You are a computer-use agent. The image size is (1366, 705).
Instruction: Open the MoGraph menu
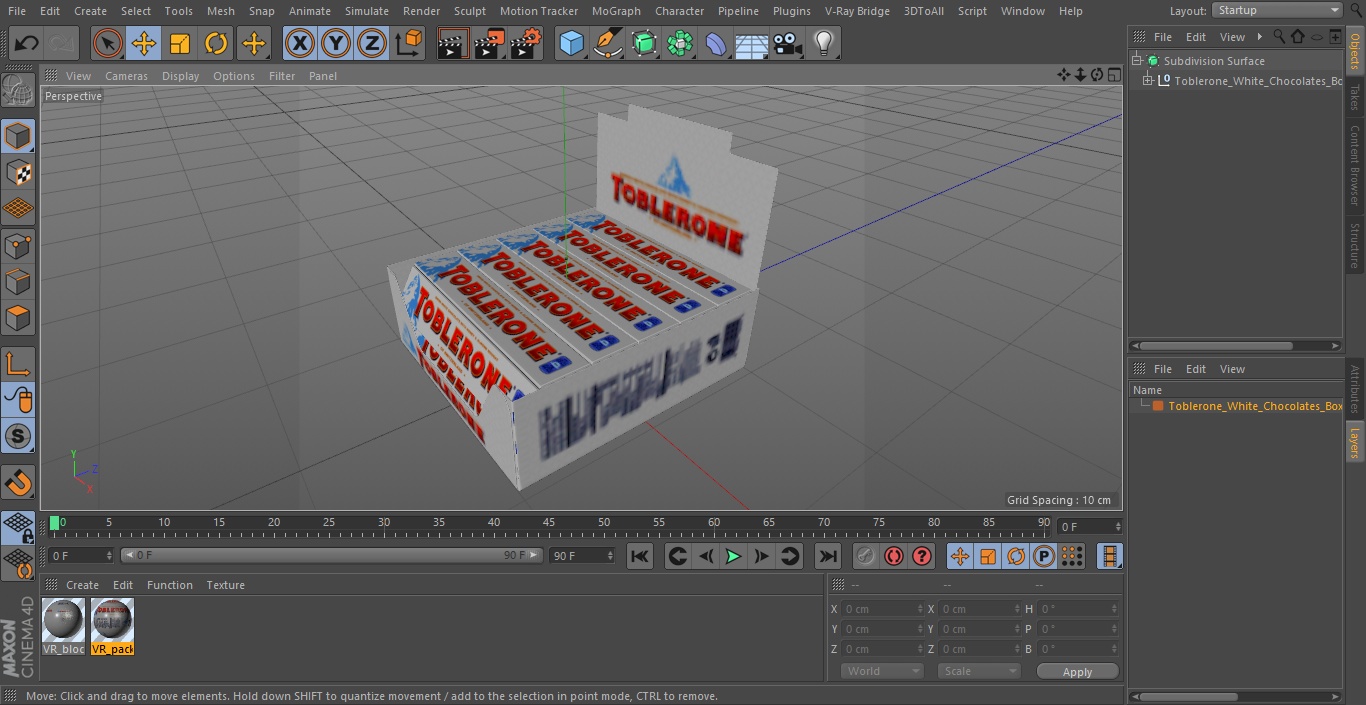click(616, 11)
